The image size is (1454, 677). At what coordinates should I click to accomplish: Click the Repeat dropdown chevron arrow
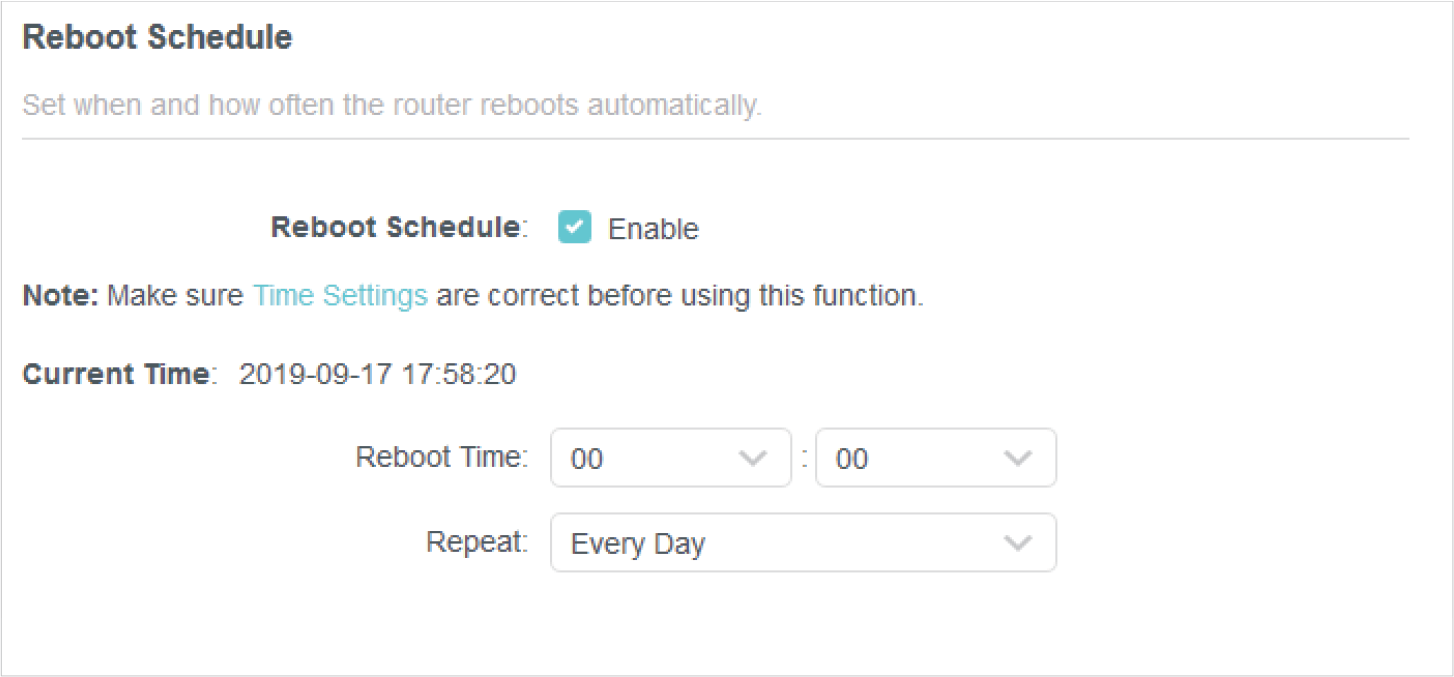pyautogui.click(x=1017, y=543)
